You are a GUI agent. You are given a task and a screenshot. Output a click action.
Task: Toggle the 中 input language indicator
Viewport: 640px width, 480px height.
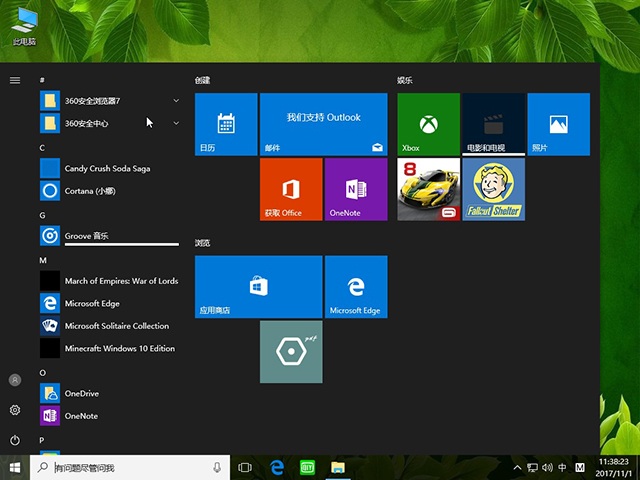(562, 467)
